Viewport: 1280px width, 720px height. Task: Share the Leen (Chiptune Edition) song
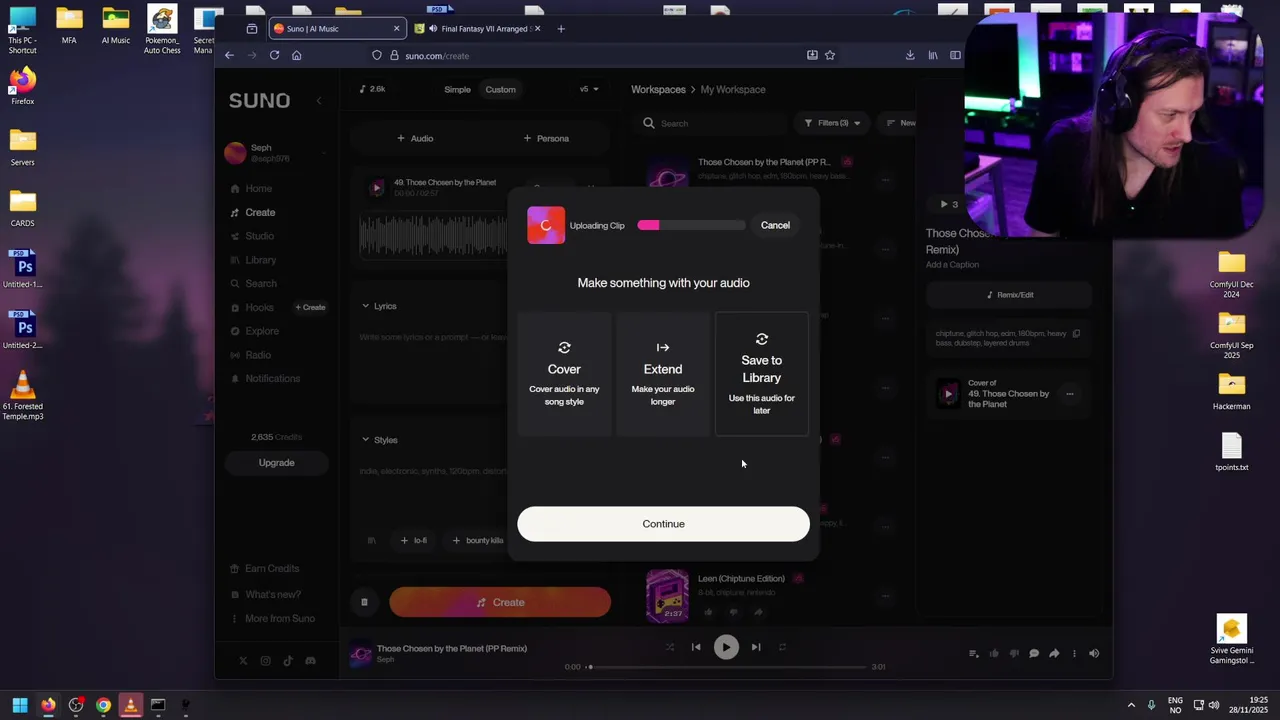tap(758, 612)
